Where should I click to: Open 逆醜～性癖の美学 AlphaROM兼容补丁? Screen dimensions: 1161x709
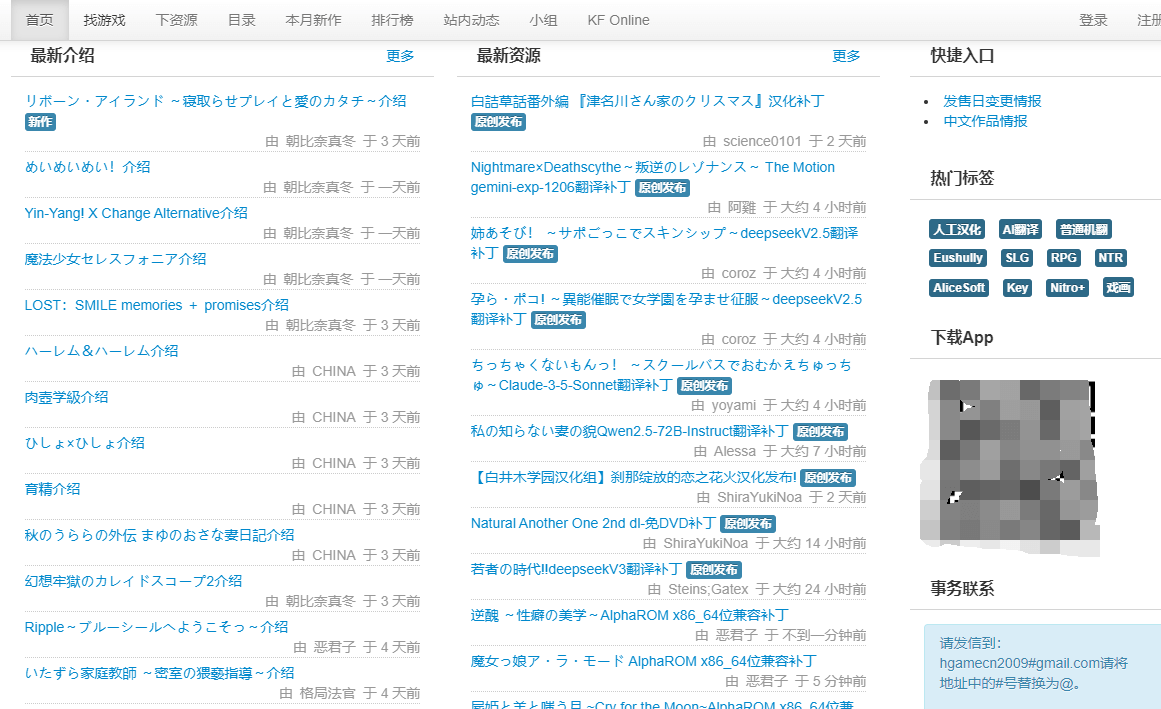(629, 615)
